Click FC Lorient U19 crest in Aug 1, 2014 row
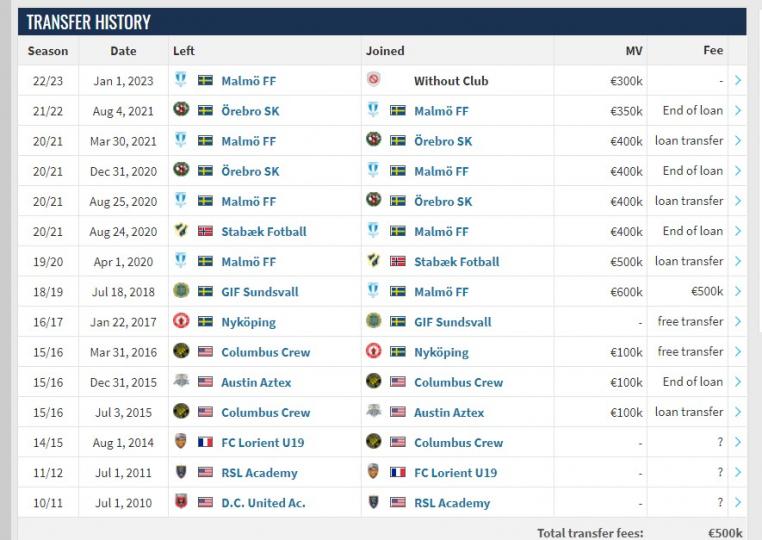 (x=181, y=442)
